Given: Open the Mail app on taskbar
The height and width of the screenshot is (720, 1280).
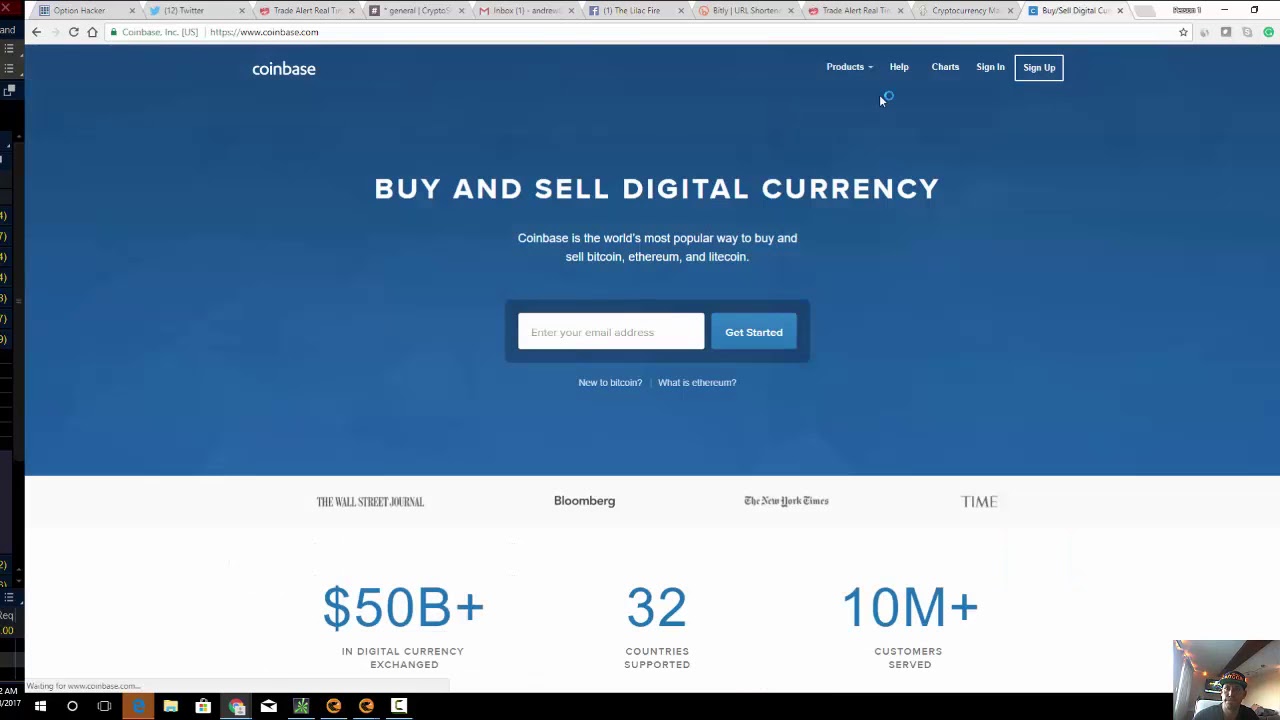Looking at the screenshot, I should coord(268,706).
